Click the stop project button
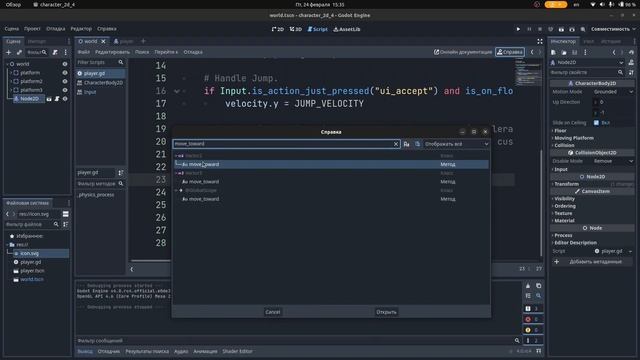This screenshot has width=640, height=360. tap(540, 29)
